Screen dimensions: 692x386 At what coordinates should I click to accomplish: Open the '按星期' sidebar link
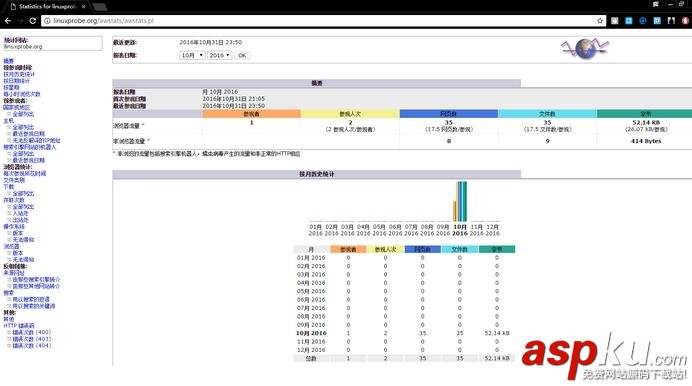click(11, 87)
